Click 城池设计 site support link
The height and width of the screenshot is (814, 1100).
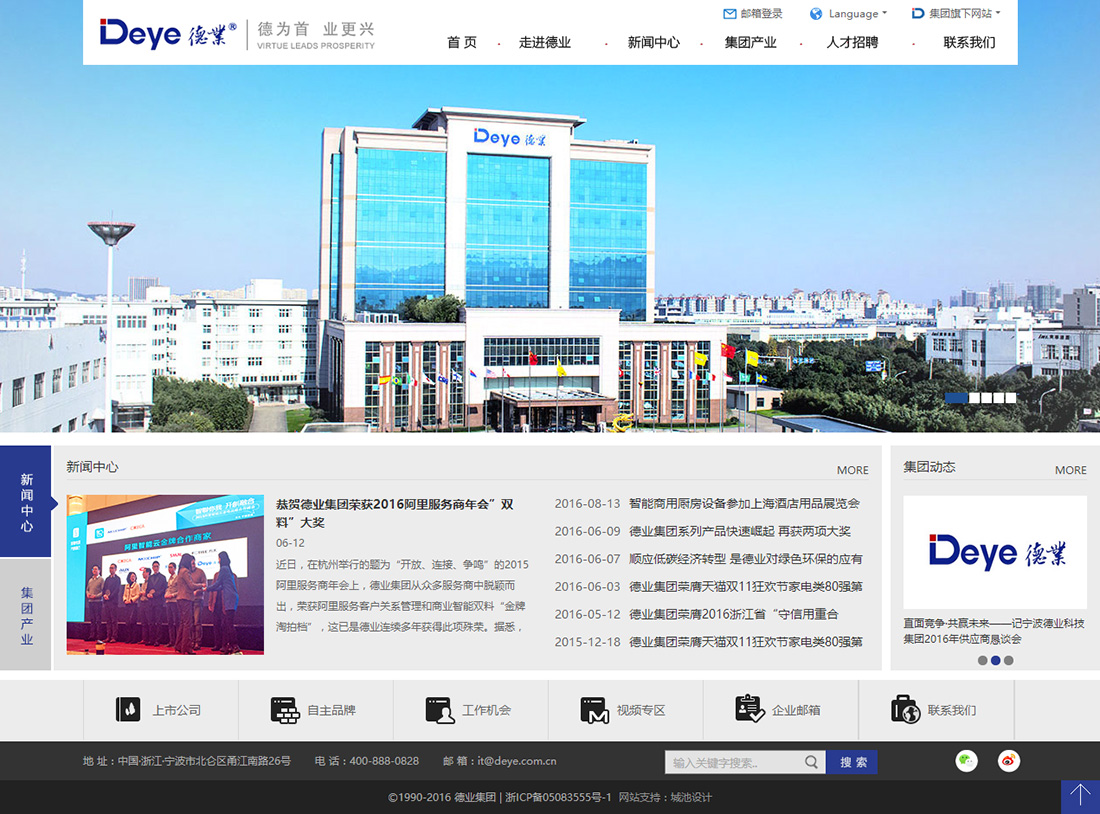point(691,797)
